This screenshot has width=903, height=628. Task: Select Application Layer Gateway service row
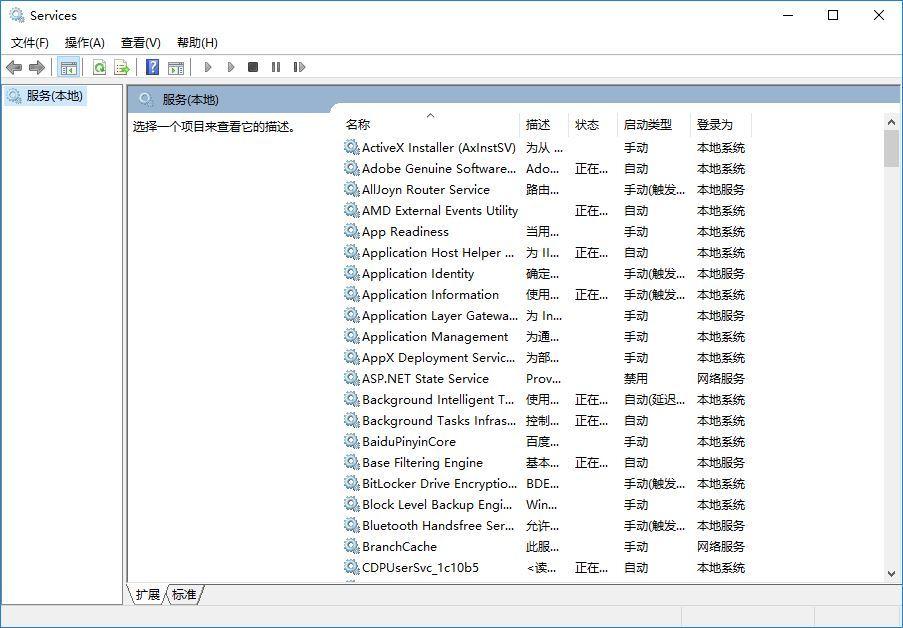pos(547,315)
